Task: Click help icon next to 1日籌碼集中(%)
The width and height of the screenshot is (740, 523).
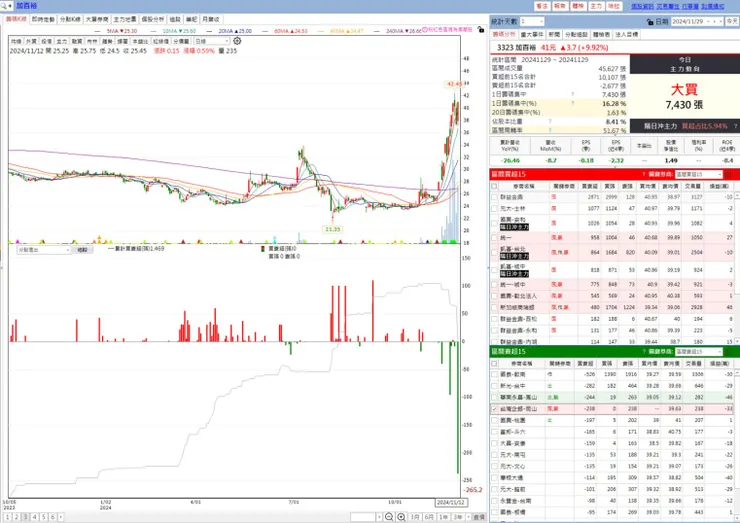Action: (573, 103)
